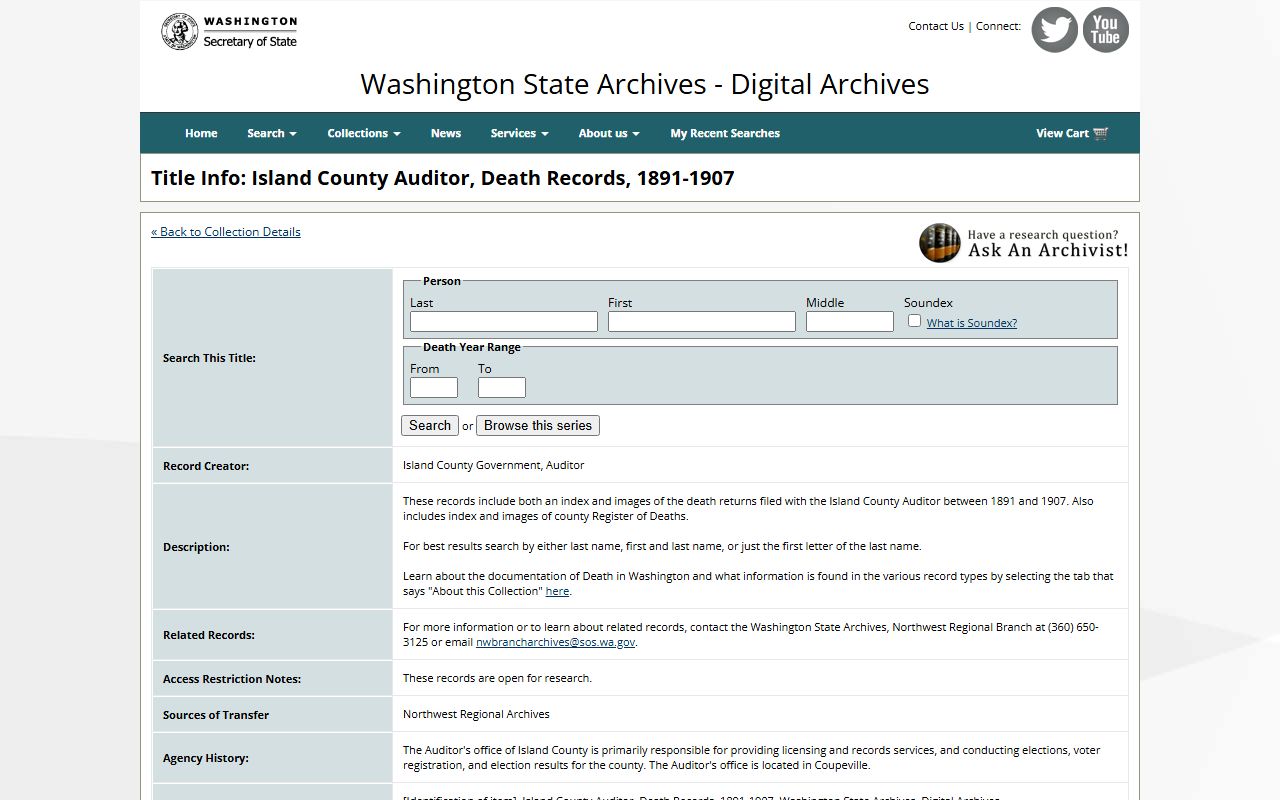Open the YouTube channel icon
The height and width of the screenshot is (800, 1280).
pos(1105,30)
